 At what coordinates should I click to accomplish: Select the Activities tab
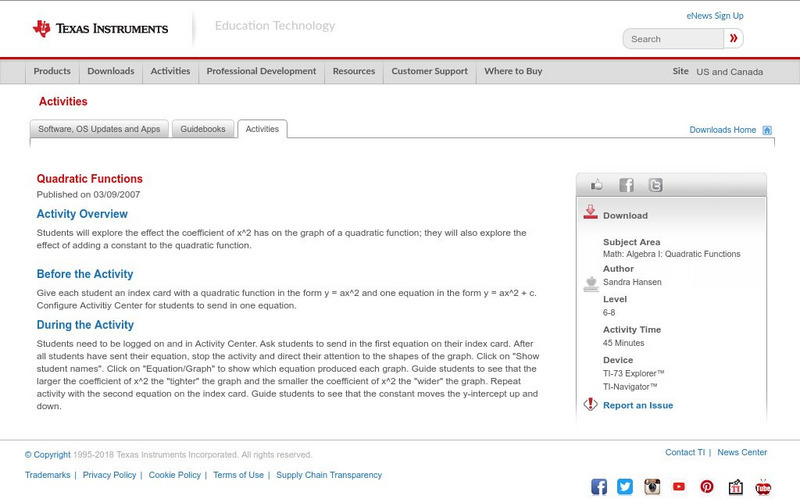(262, 129)
